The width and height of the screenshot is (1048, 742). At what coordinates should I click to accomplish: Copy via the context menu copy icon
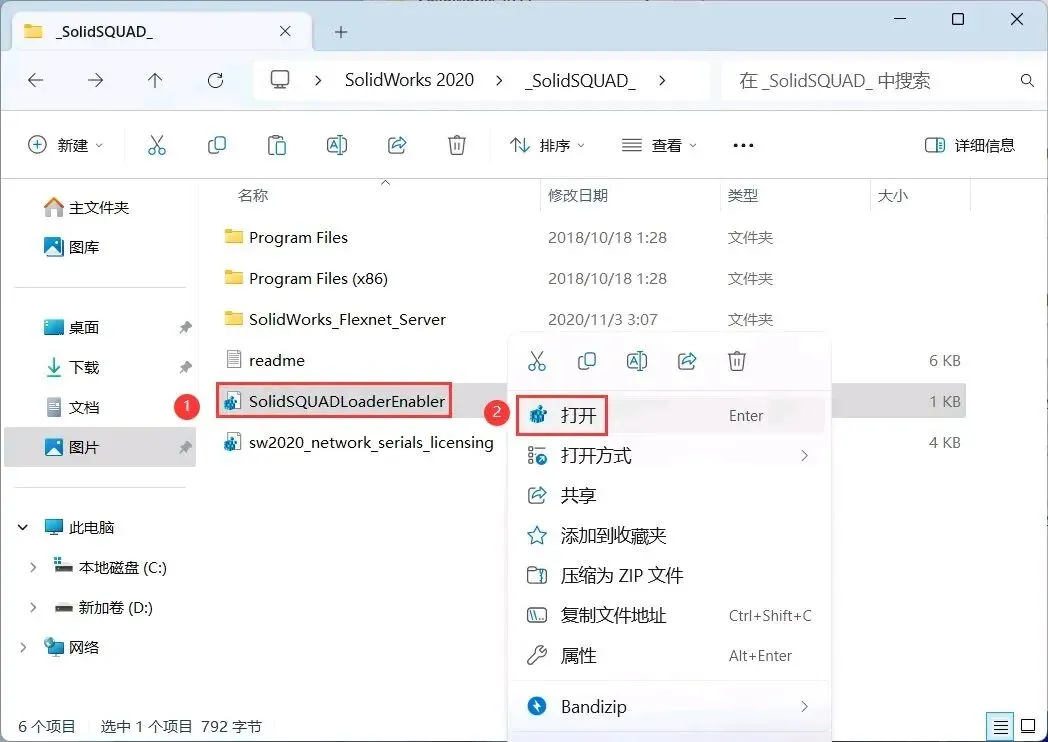[587, 361]
